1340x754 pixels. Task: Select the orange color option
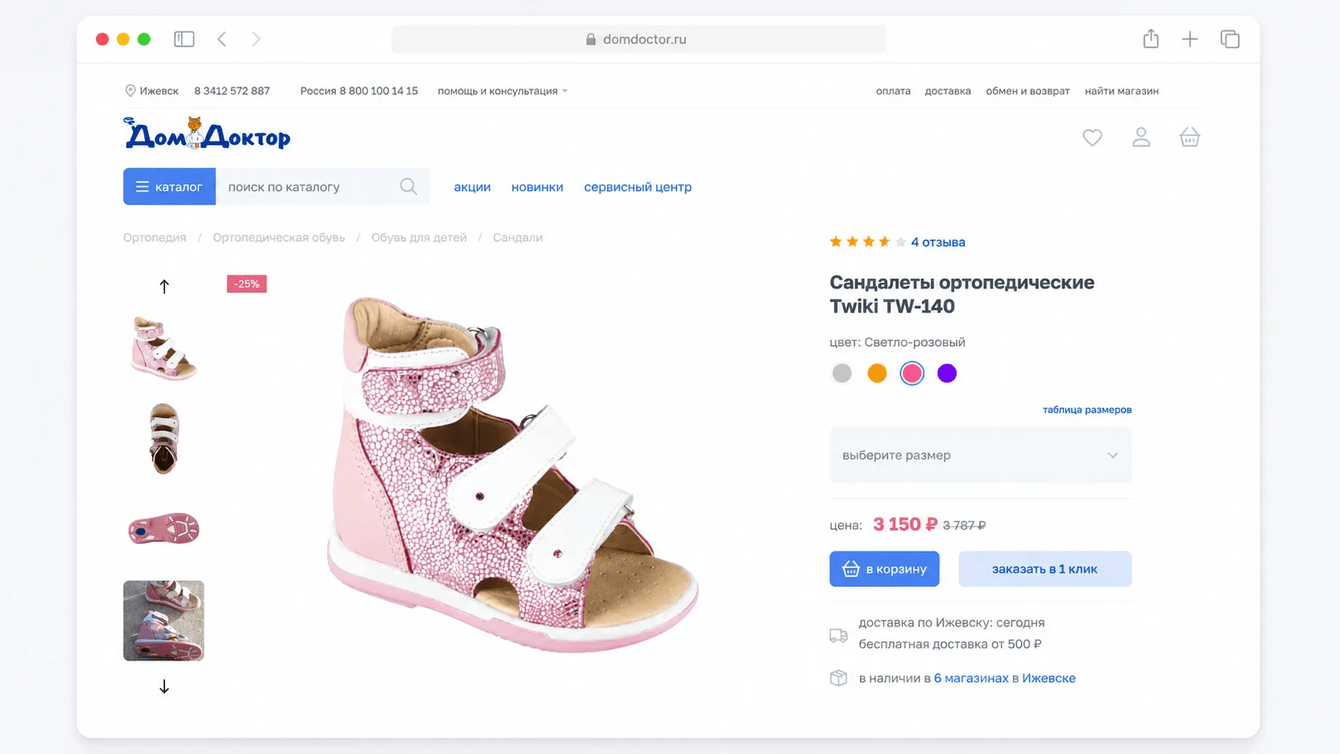tap(877, 373)
